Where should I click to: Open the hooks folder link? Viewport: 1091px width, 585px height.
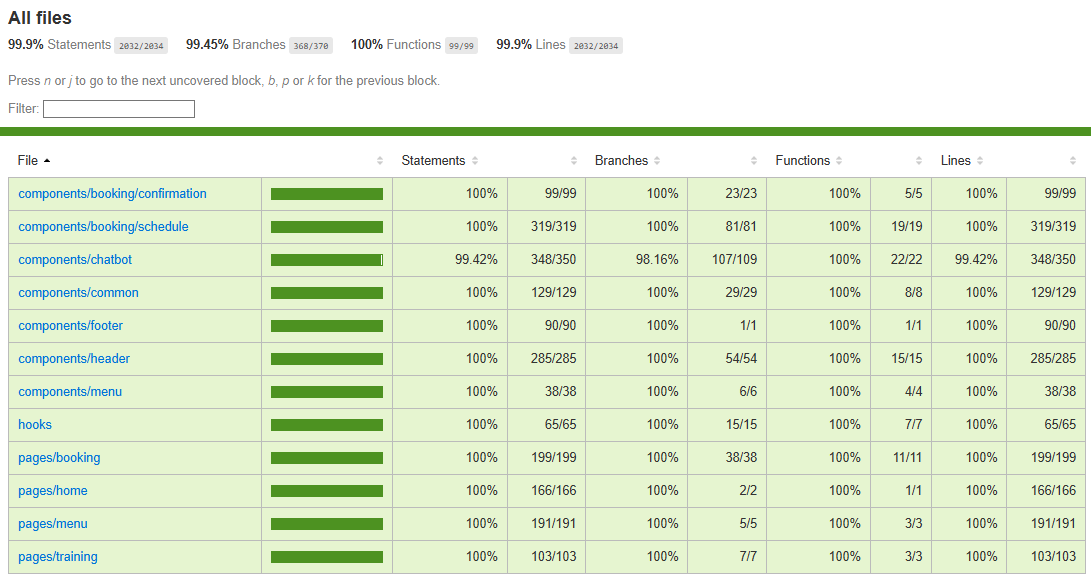click(35, 425)
